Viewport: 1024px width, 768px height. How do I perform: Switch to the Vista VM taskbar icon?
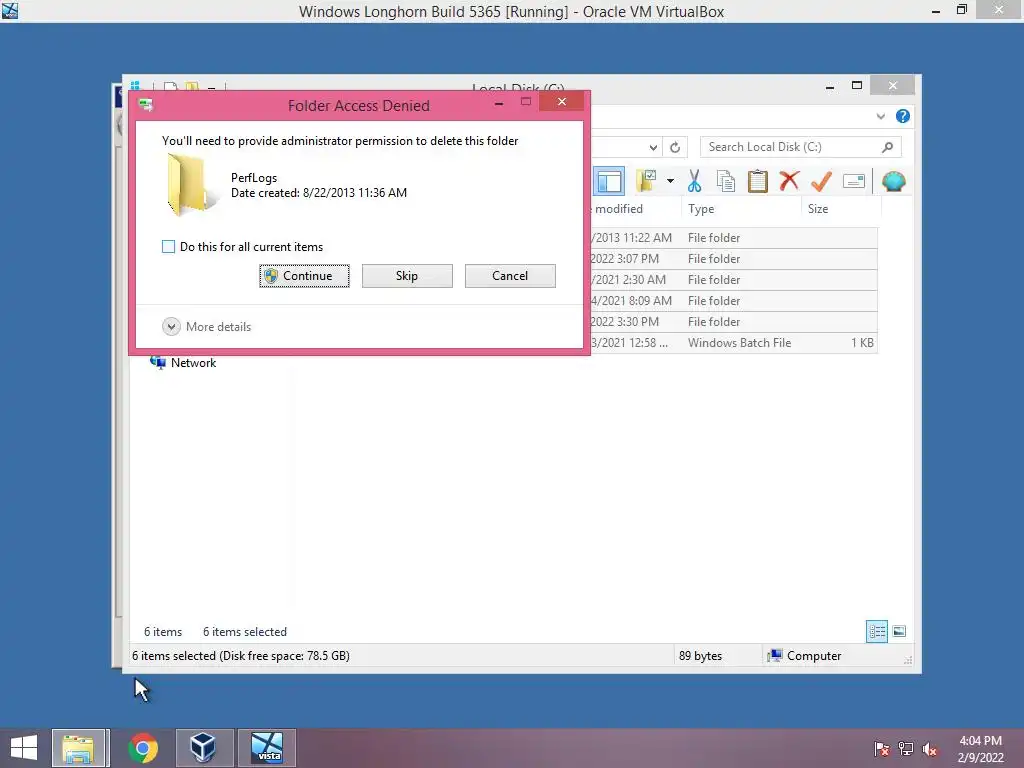pos(267,748)
